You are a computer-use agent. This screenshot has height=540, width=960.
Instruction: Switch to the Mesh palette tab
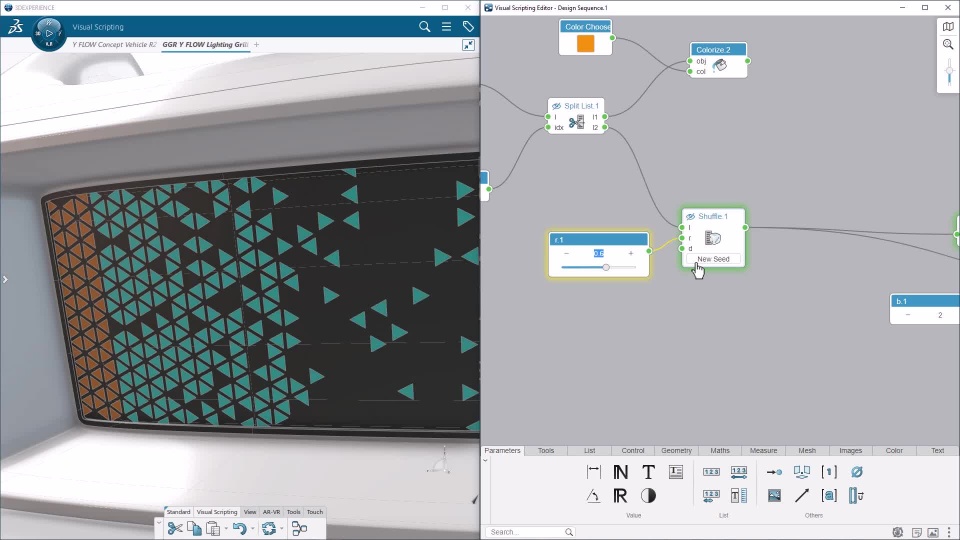click(806, 451)
